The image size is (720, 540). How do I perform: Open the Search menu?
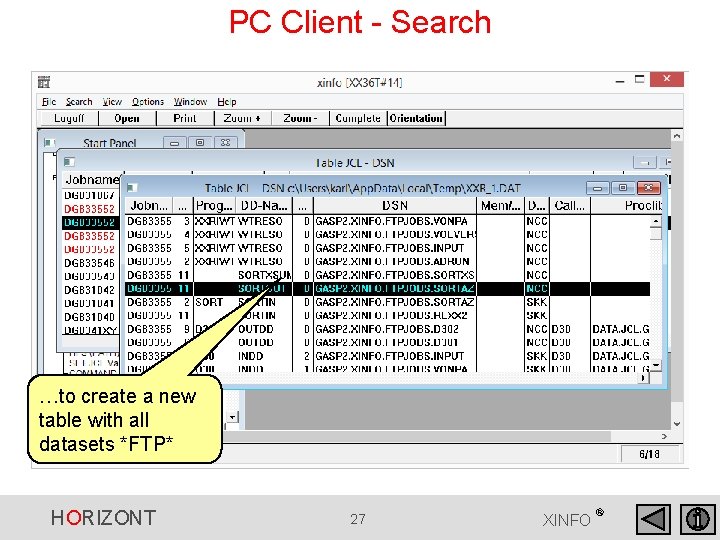point(79,101)
